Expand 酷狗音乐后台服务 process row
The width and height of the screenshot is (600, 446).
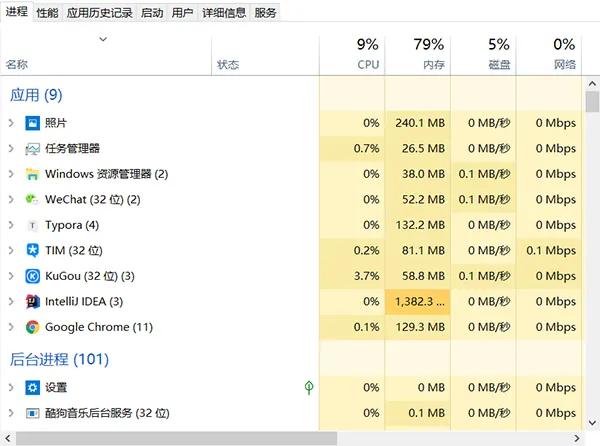click(x=11, y=413)
